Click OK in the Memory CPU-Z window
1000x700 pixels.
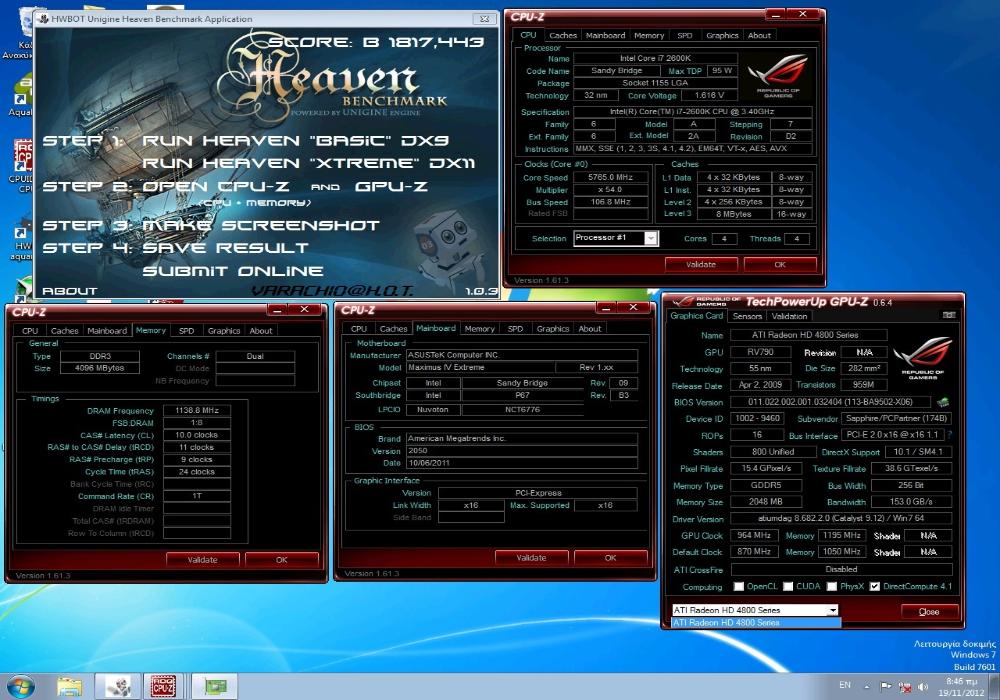coord(281,560)
